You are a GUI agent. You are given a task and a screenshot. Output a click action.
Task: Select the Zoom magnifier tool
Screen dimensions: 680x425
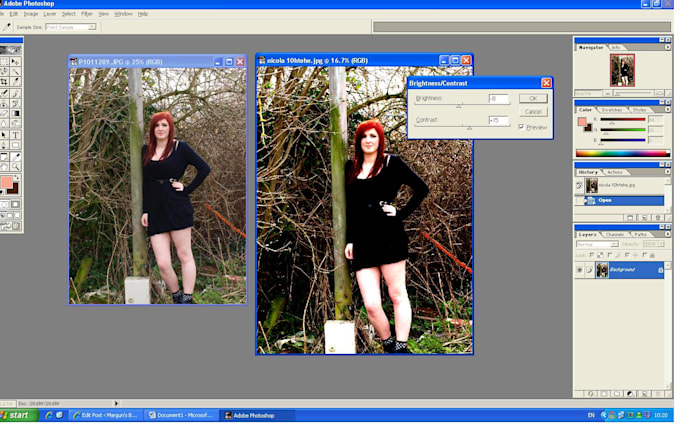pos(15,167)
